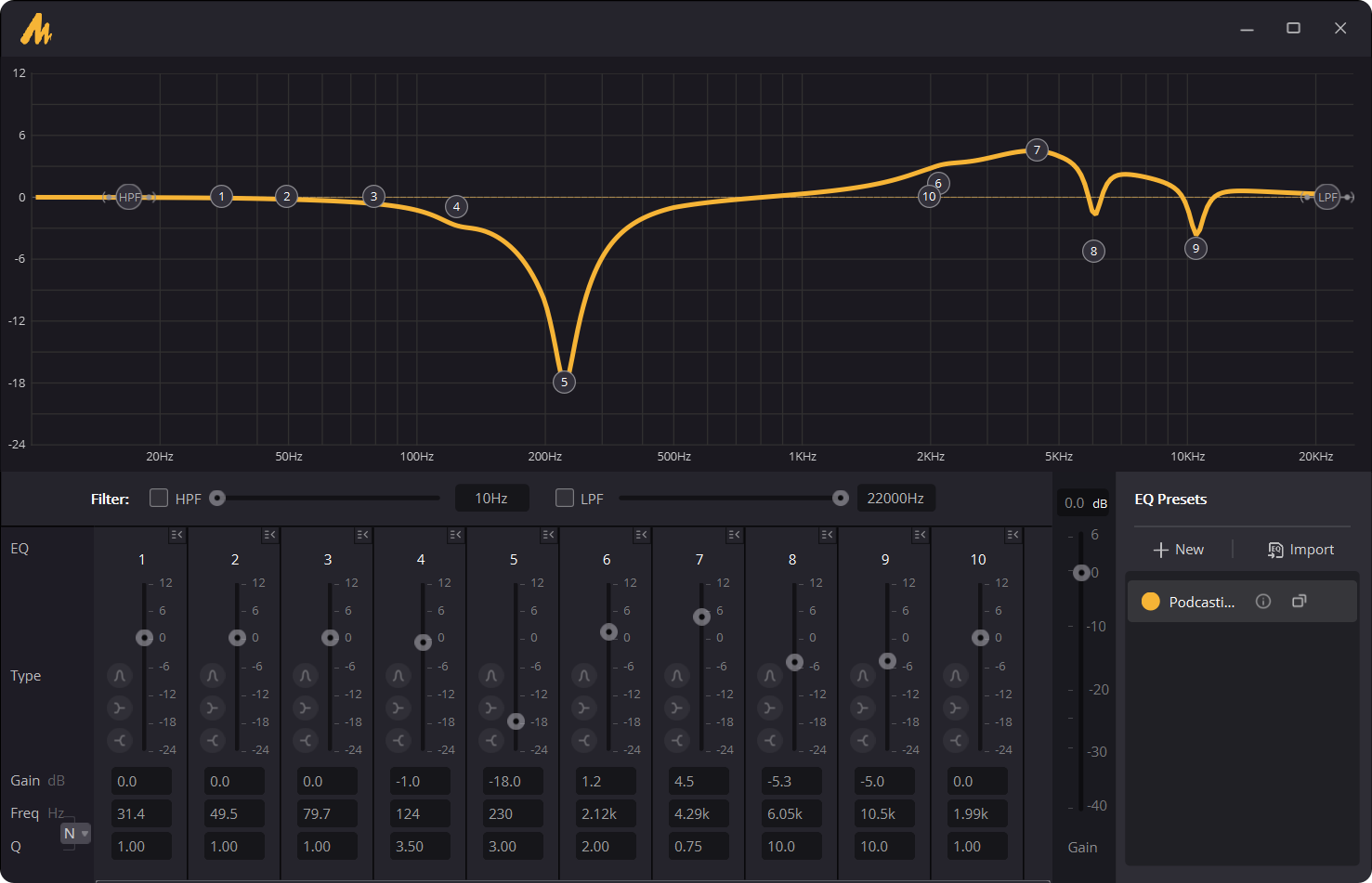Click the band 4 Freq input field
Screen dimensions: 1372x883
pos(420,813)
